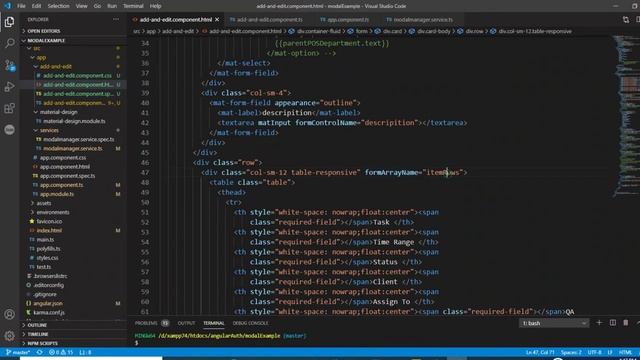Screen dimensions: 640x360
Task: Open the Search view in activity bar
Action: pos(9,43)
